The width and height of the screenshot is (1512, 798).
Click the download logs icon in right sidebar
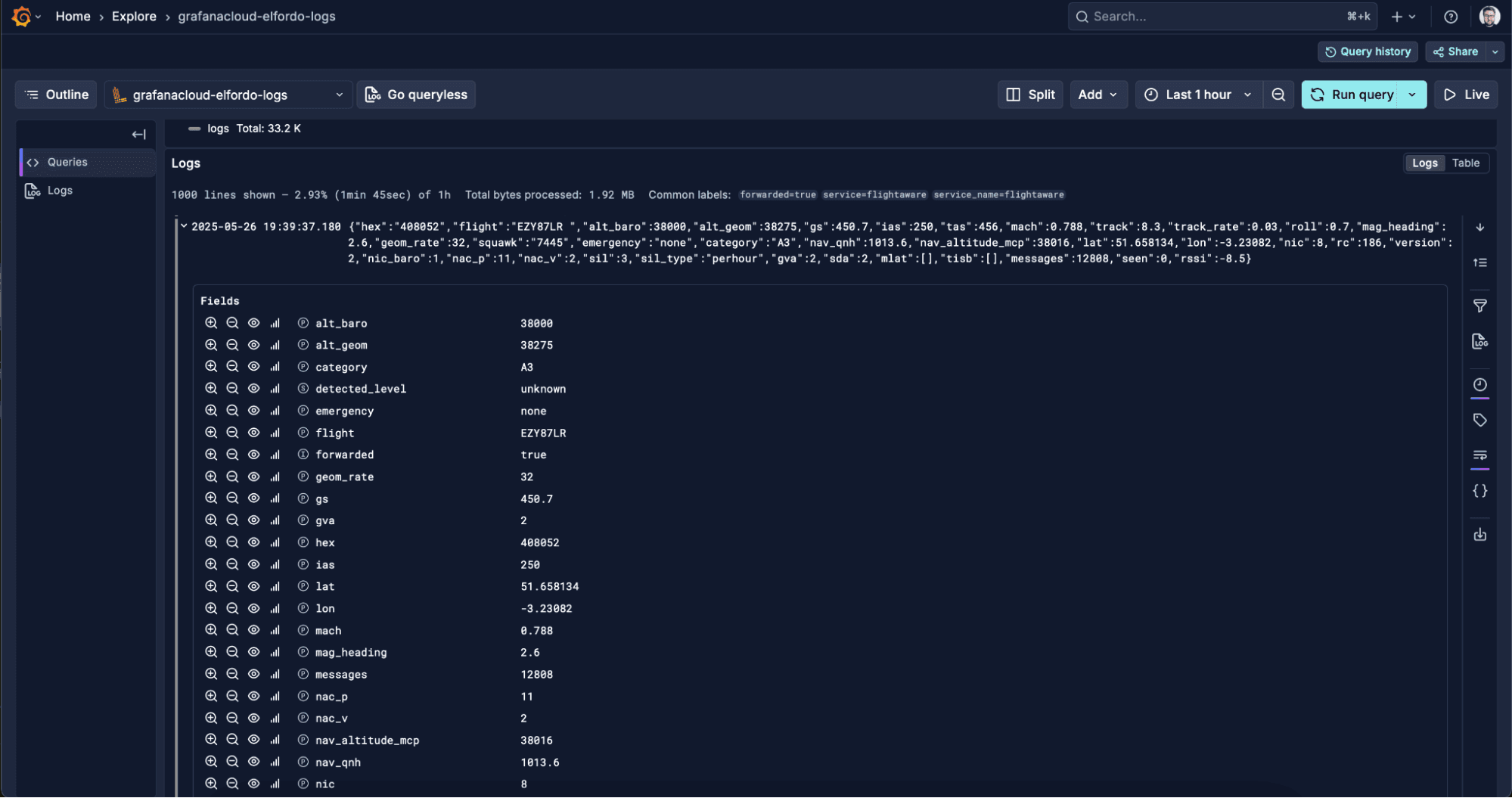point(1480,534)
